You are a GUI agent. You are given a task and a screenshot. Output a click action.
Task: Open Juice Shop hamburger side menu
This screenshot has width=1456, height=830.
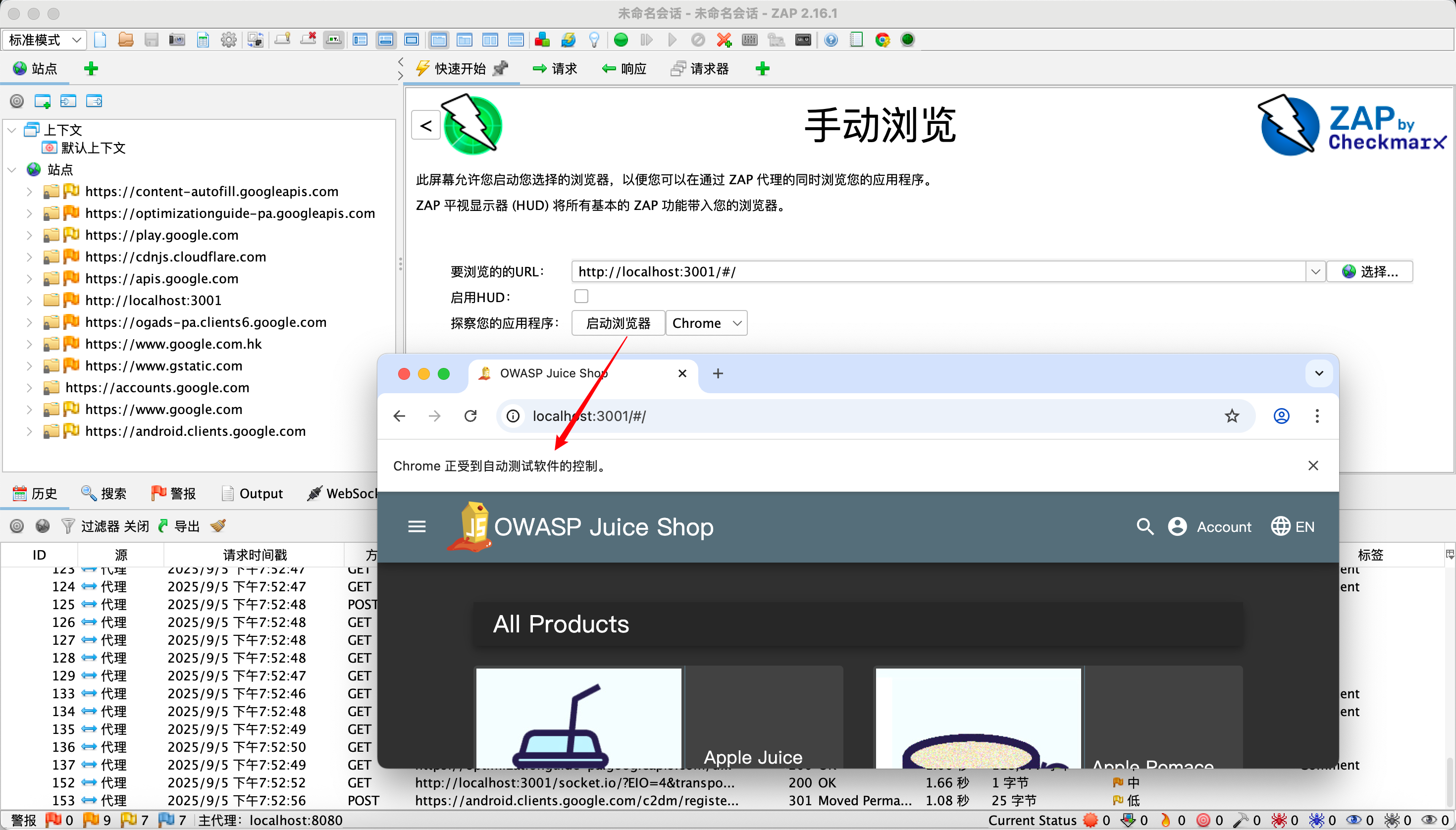click(x=416, y=527)
